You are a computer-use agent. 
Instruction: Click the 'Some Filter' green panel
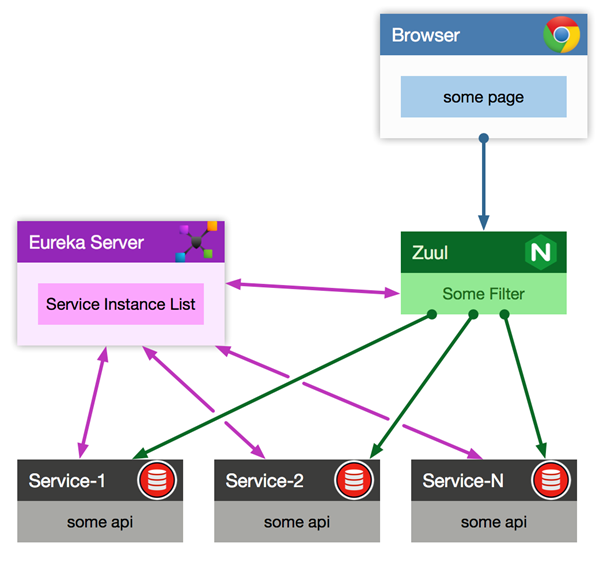click(483, 294)
